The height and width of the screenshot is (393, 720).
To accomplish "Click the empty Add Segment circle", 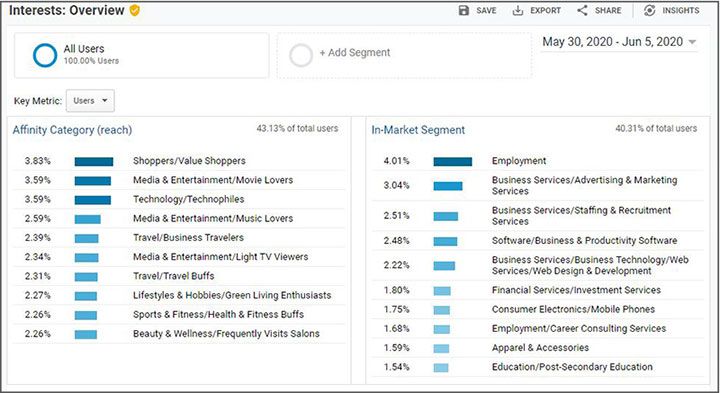I will point(301,55).
